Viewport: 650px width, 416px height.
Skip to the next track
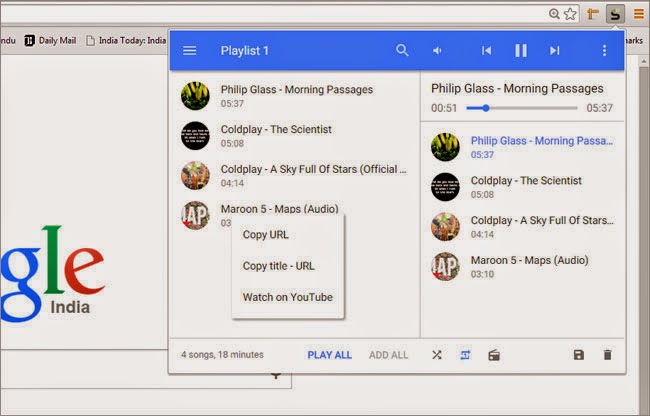(554, 51)
